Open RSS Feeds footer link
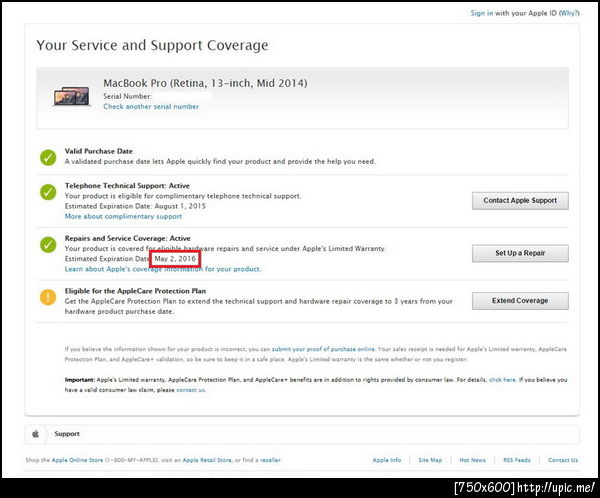 pos(517,460)
